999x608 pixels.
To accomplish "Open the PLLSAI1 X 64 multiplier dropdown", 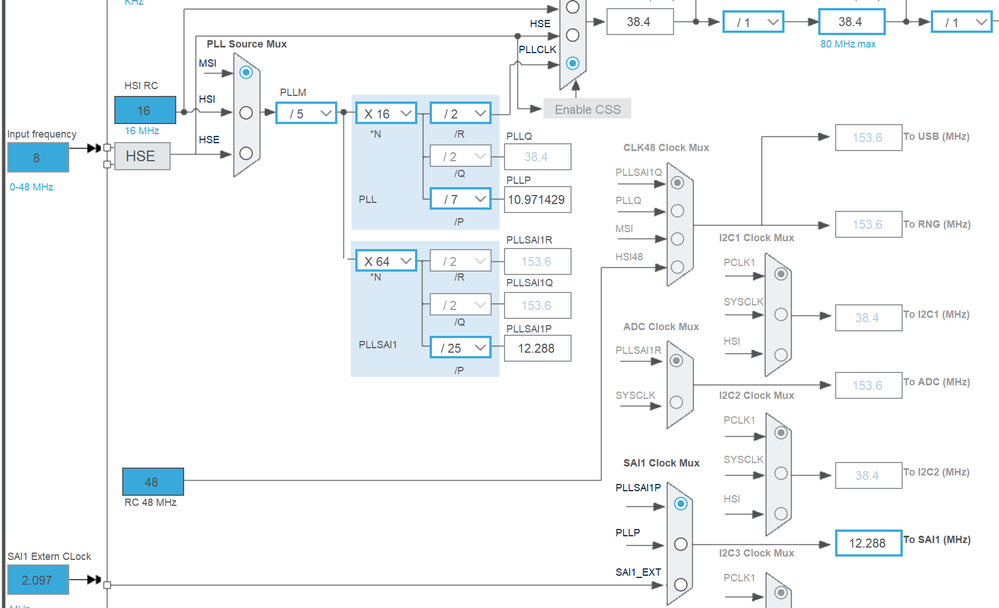I will pos(386,261).
